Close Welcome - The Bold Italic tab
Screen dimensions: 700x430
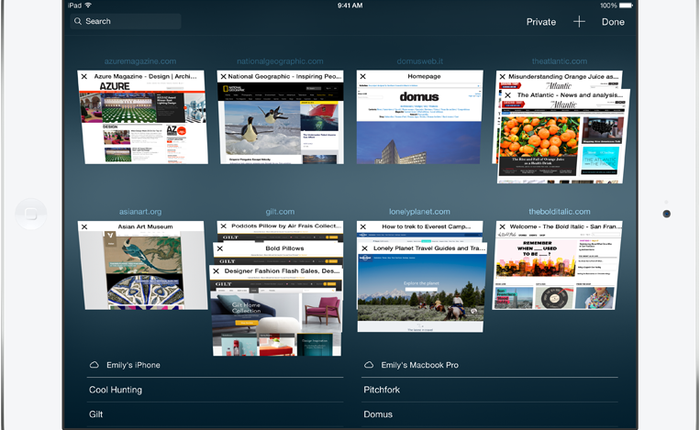[502, 227]
